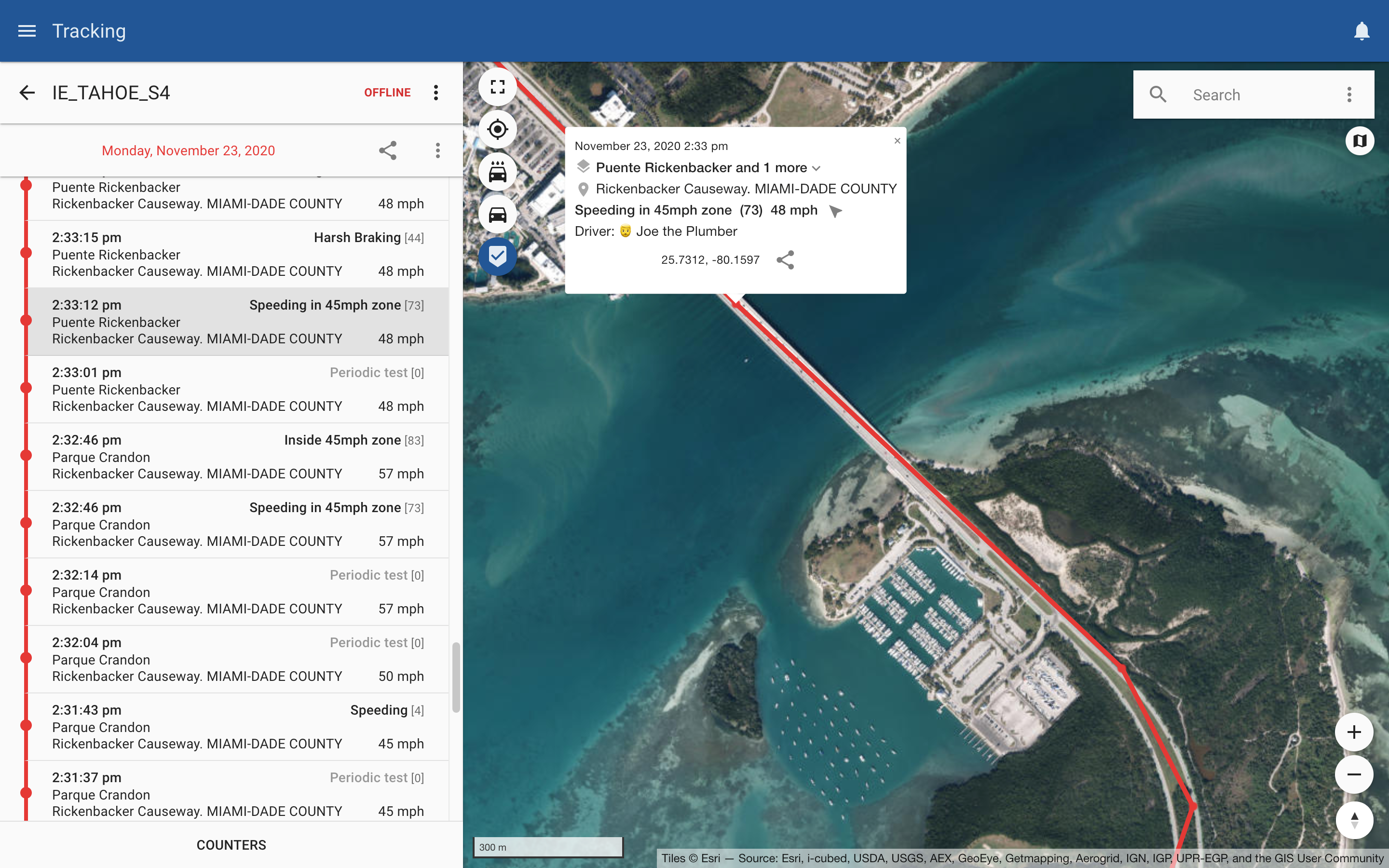Go back from IE_TAHOE_S4 details
Viewport: 1389px width, 868px height.
(x=27, y=93)
